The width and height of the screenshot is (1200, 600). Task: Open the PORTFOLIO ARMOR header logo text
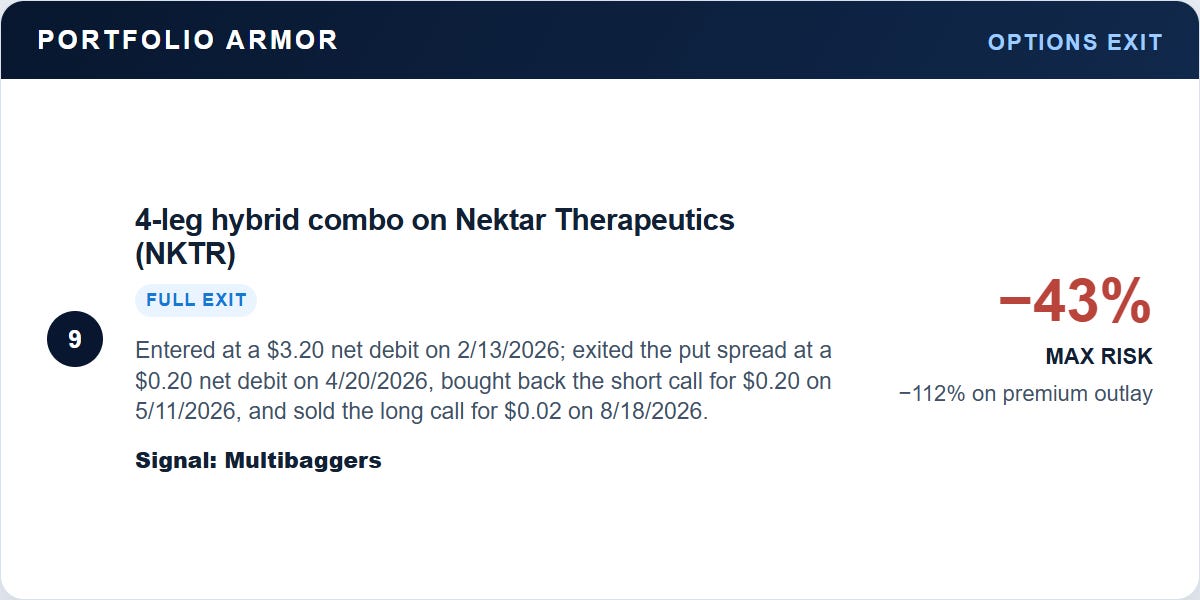pos(188,40)
